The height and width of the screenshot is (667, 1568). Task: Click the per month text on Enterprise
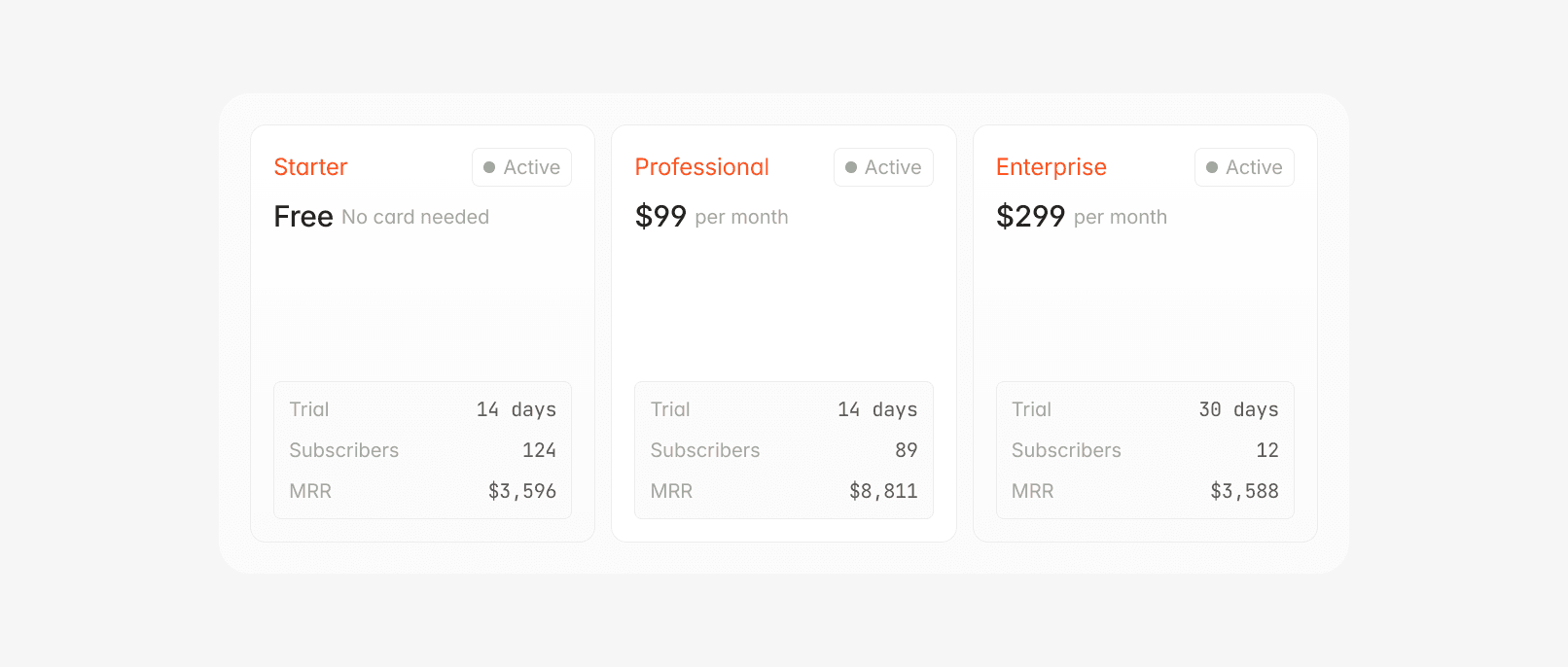(1121, 218)
